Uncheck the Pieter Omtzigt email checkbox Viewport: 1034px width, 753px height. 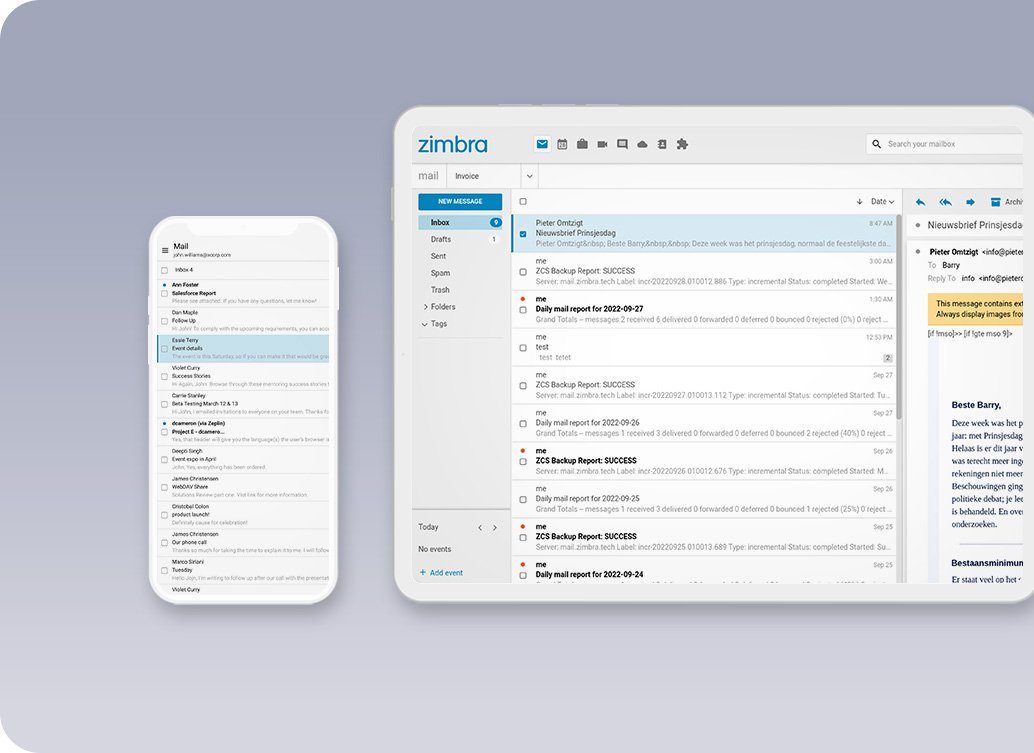523,234
